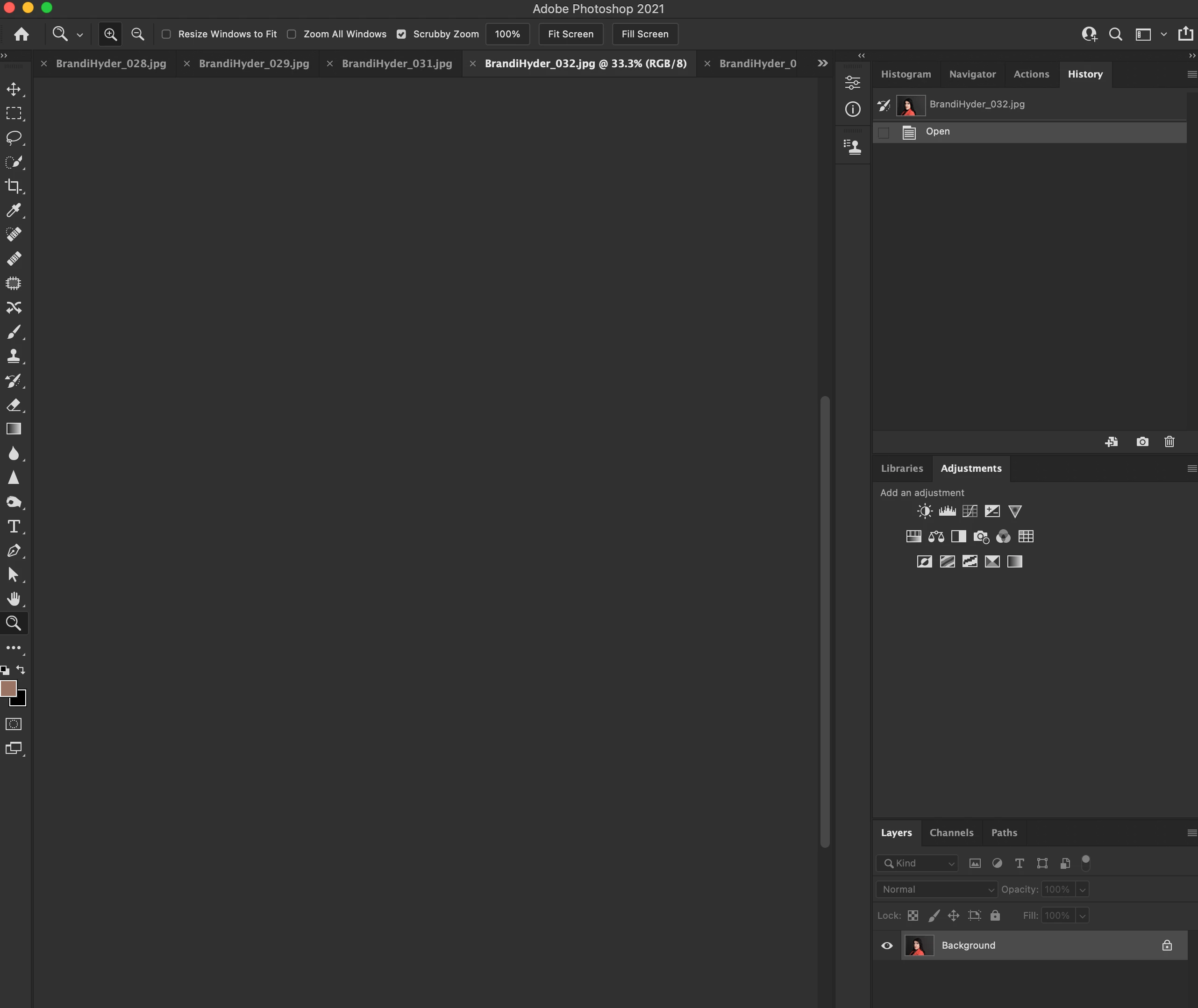Open the BrandiHyder_029.jpg document tab

pos(254,64)
